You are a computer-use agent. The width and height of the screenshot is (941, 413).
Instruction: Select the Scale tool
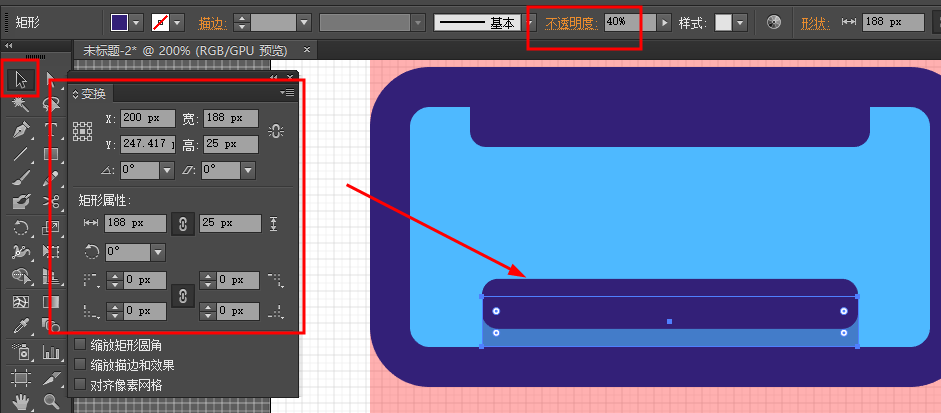pos(52,228)
